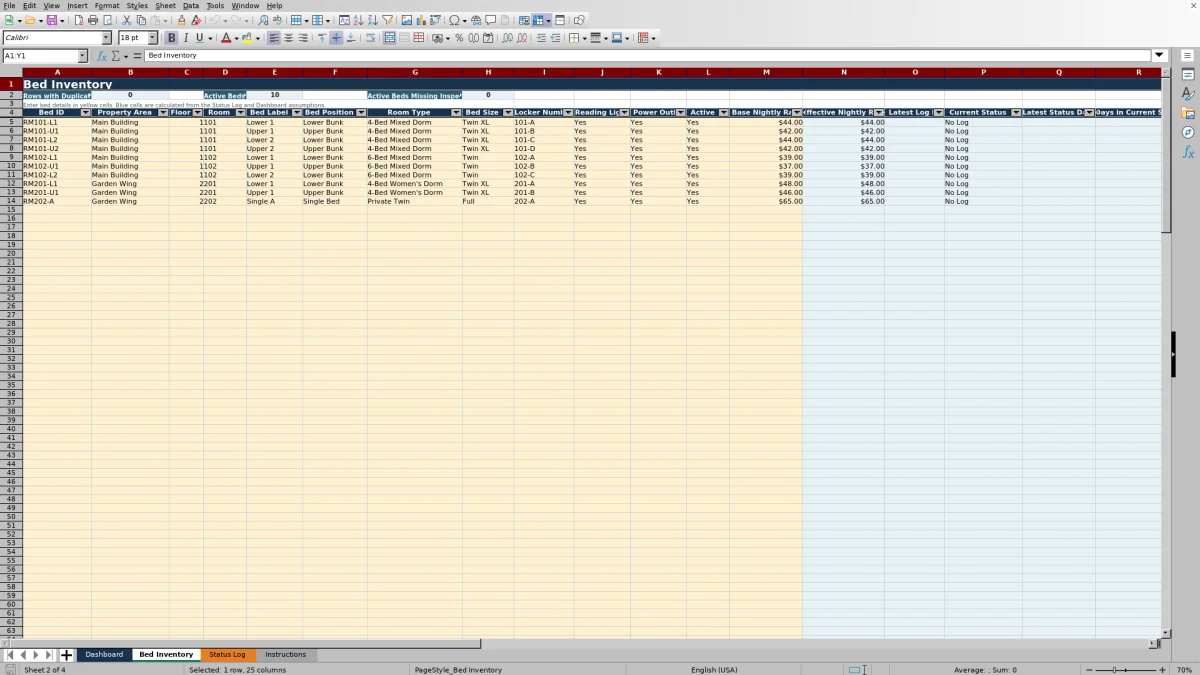Toggle Bold formatting button
Image resolution: width=1200 pixels, height=675 pixels.
(x=171, y=38)
